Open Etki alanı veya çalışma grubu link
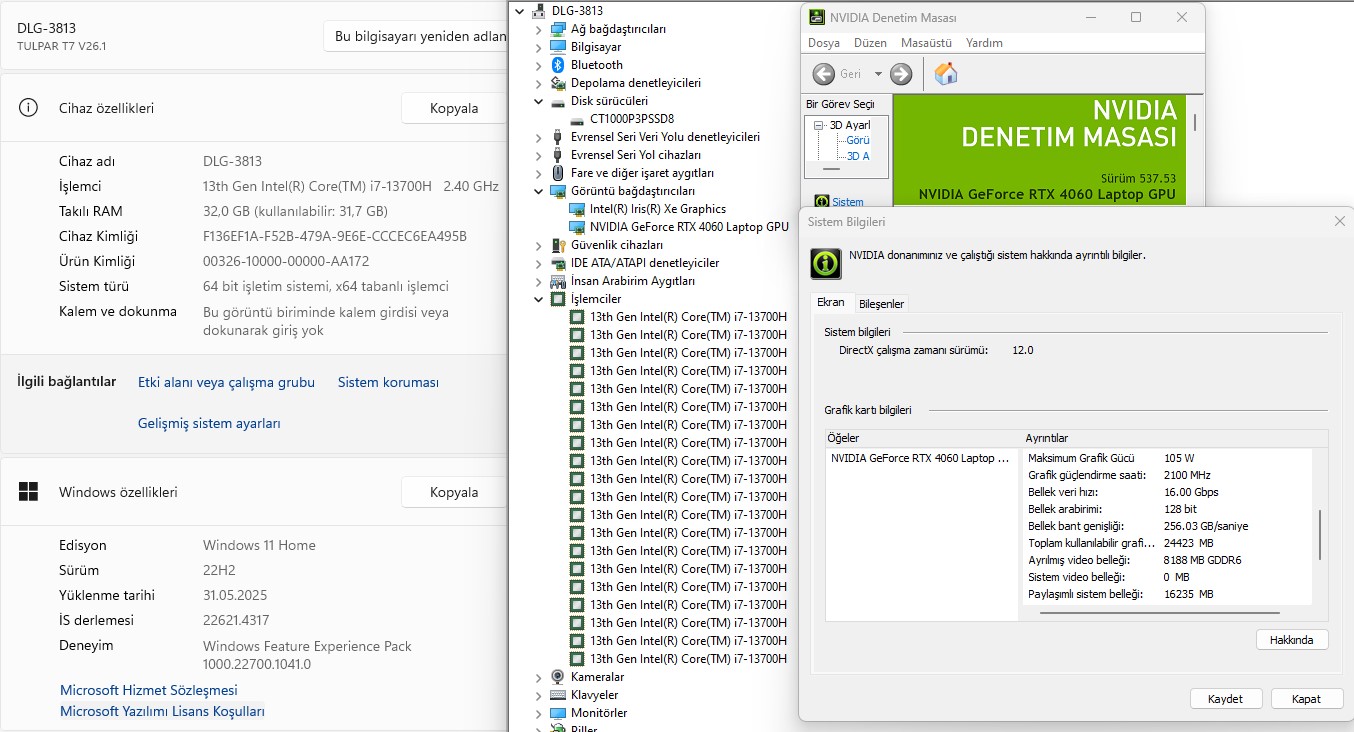 point(226,382)
